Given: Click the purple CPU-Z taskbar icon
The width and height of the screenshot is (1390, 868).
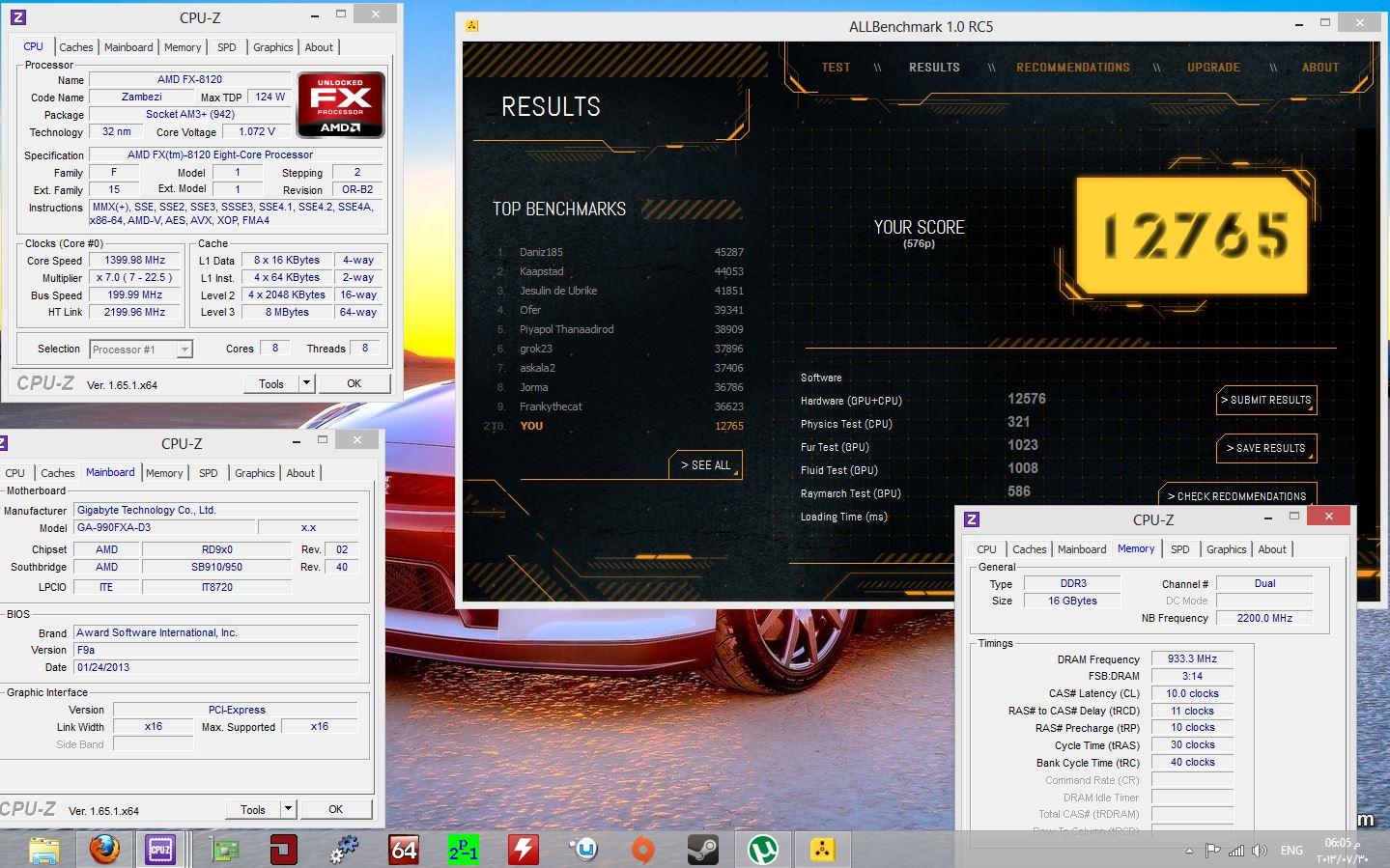Looking at the screenshot, I should coord(160,849).
